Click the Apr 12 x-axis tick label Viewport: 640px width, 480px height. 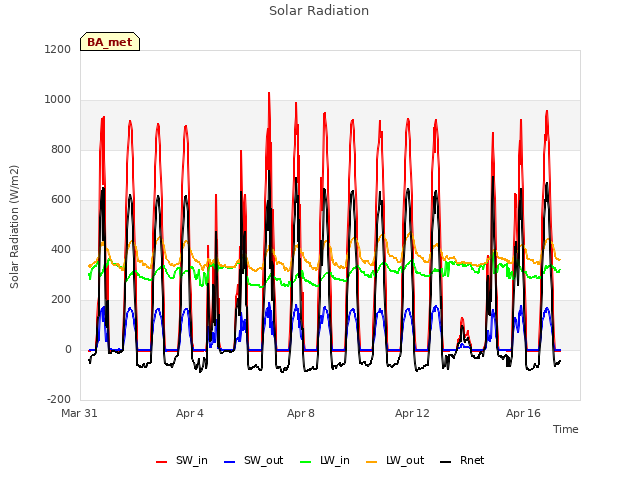tap(412, 413)
